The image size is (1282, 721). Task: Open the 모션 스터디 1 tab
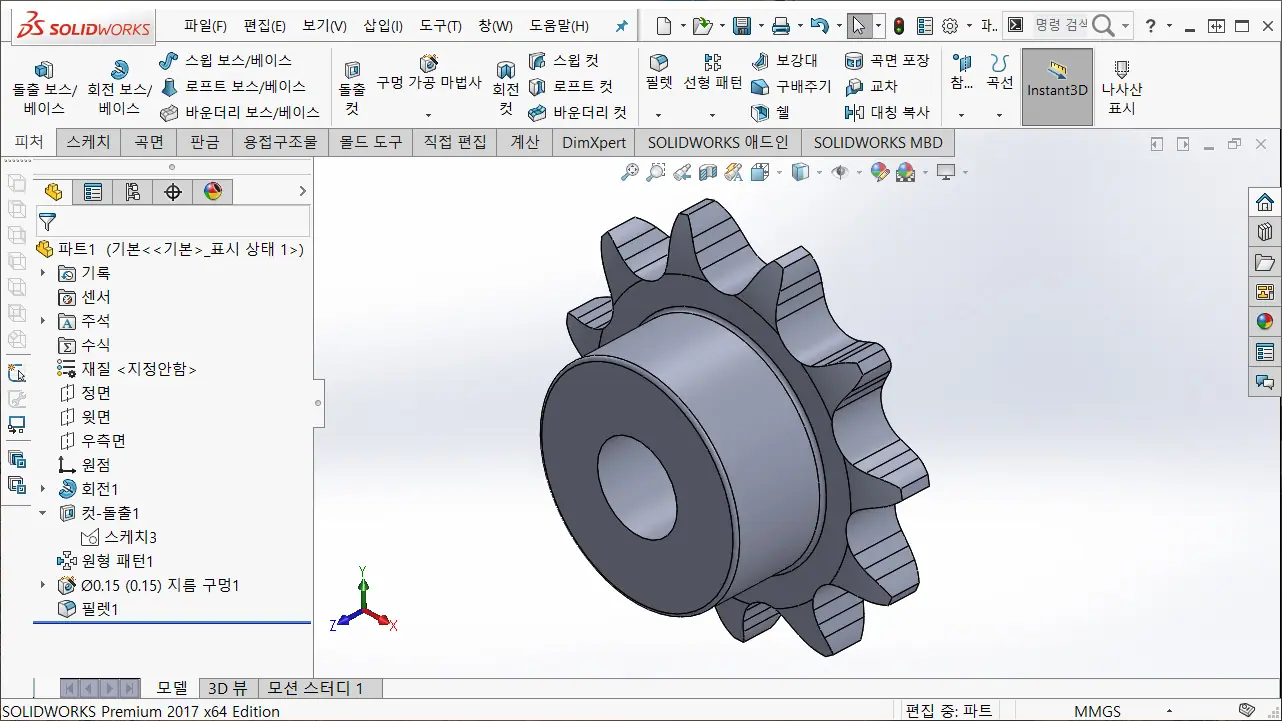[x=315, y=688]
